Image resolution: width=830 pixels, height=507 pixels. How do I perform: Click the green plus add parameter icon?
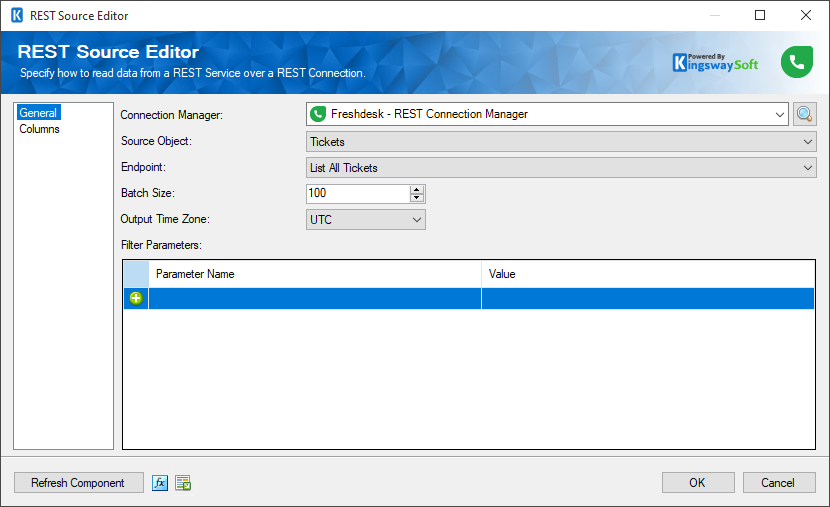(x=136, y=298)
